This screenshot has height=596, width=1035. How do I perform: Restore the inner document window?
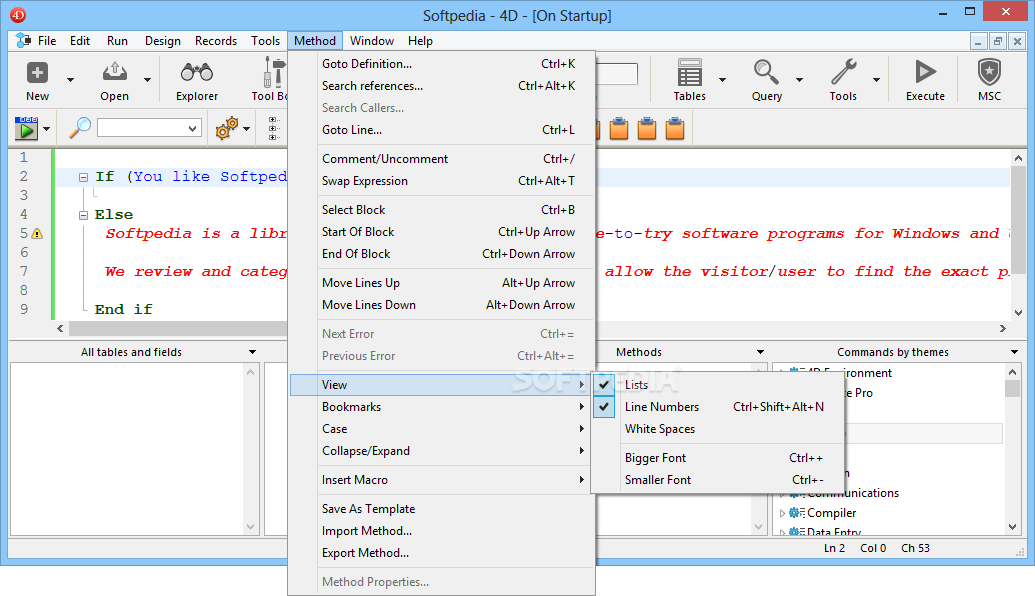(x=997, y=42)
